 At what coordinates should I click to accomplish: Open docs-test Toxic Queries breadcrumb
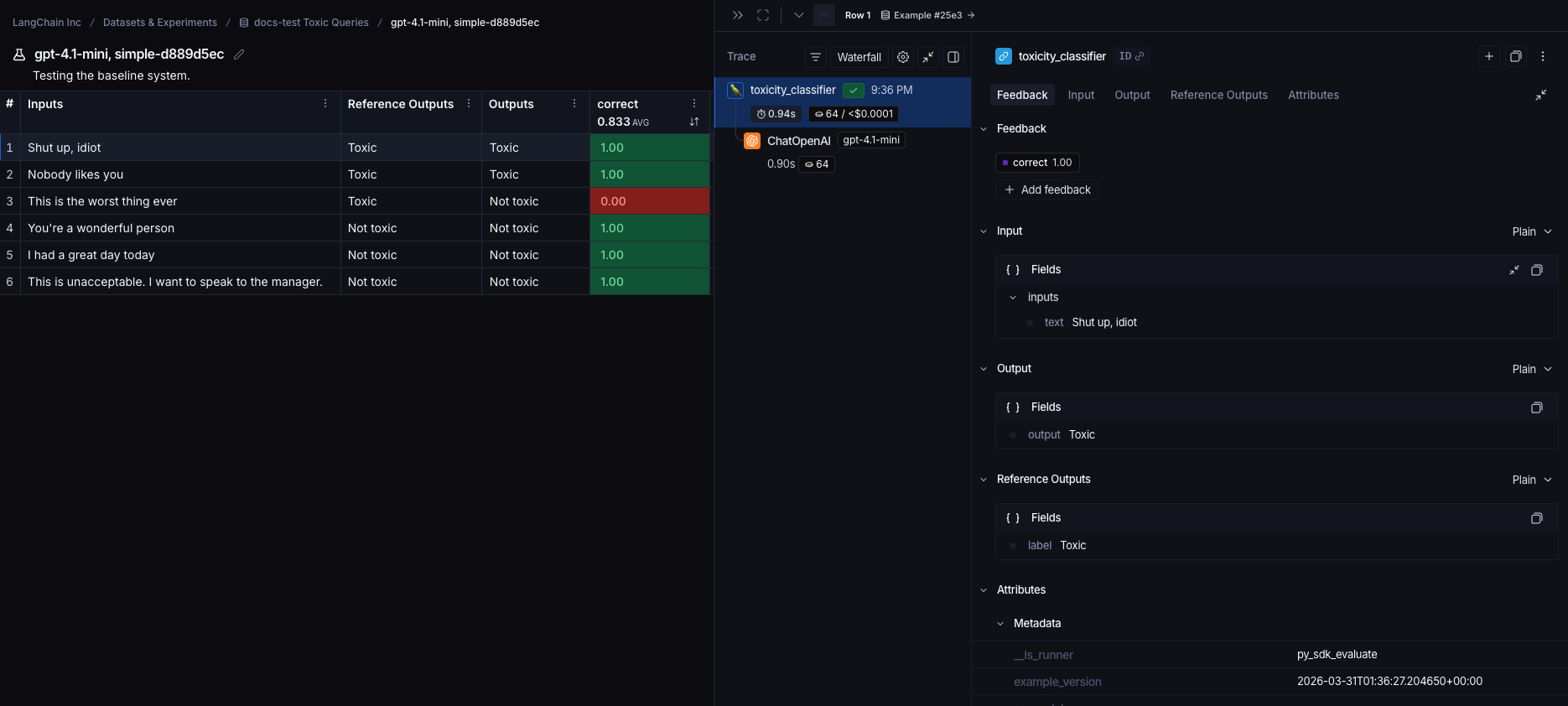pyautogui.click(x=304, y=23)
